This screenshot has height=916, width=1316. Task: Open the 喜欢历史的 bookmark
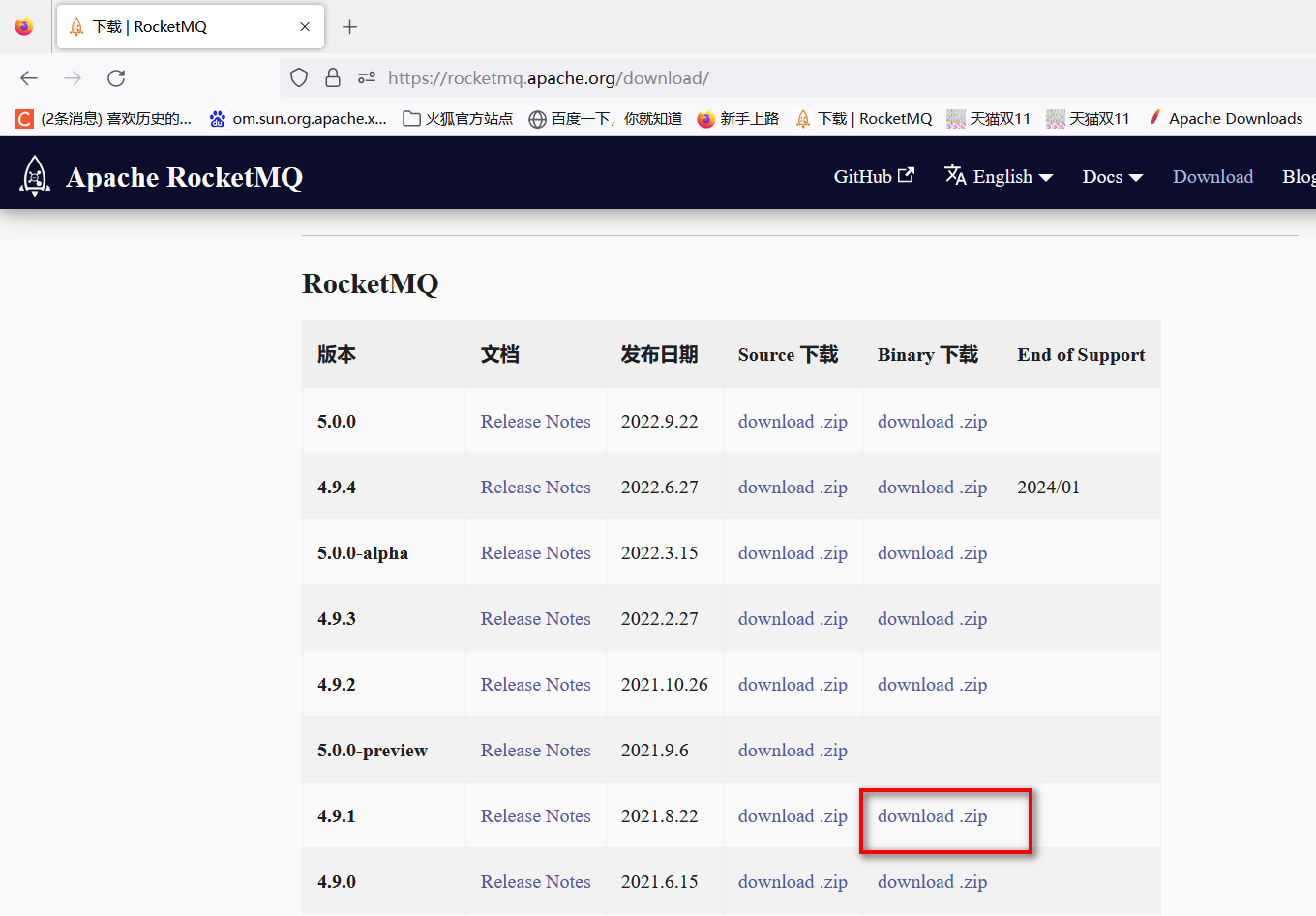point(104,119)
